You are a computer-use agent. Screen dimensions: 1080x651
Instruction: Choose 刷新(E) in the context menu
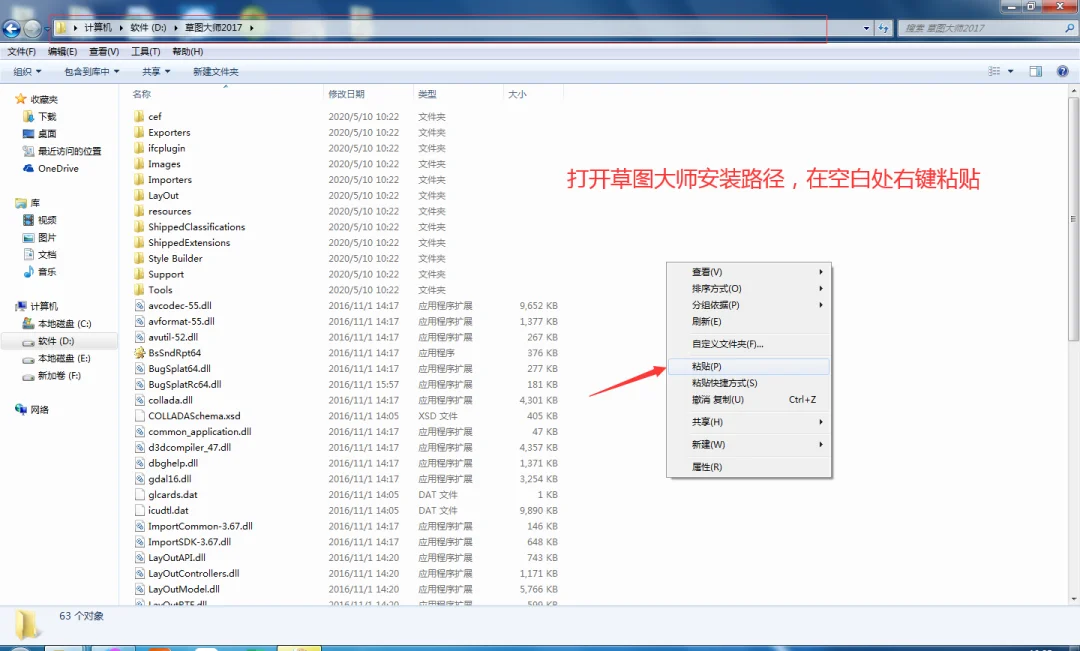click(x=749, y=322)
